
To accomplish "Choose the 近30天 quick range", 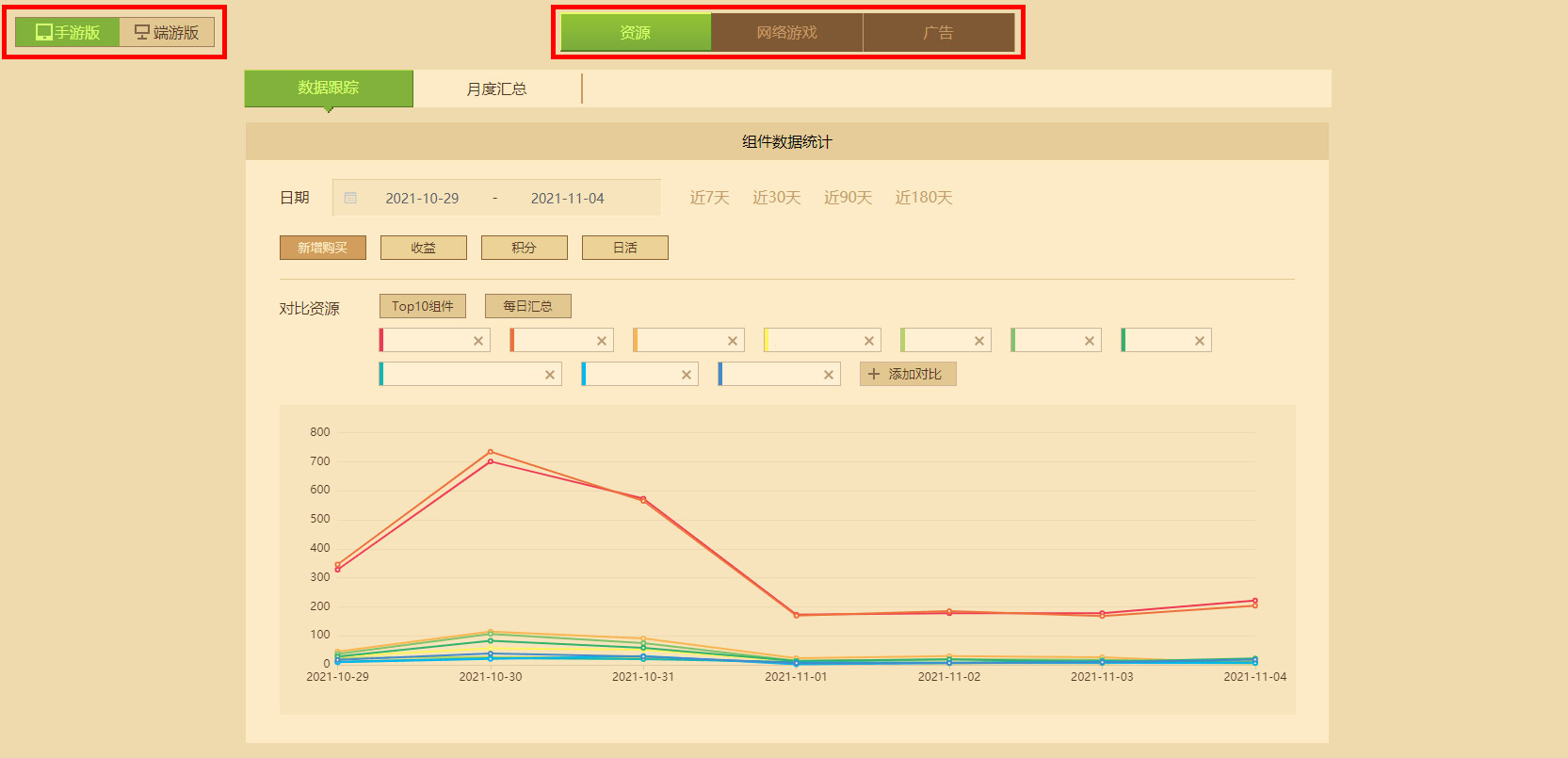I will pyautogui.click(x=777, y=198).
